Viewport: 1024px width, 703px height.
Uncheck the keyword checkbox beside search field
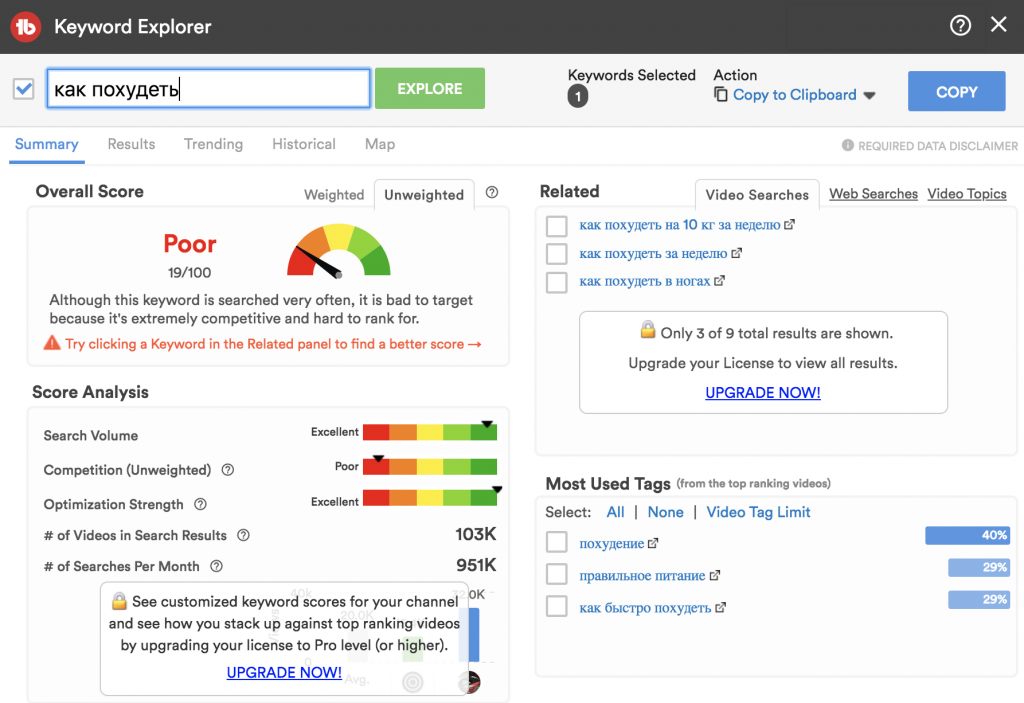pyautogui.click(x=24, y=89)
